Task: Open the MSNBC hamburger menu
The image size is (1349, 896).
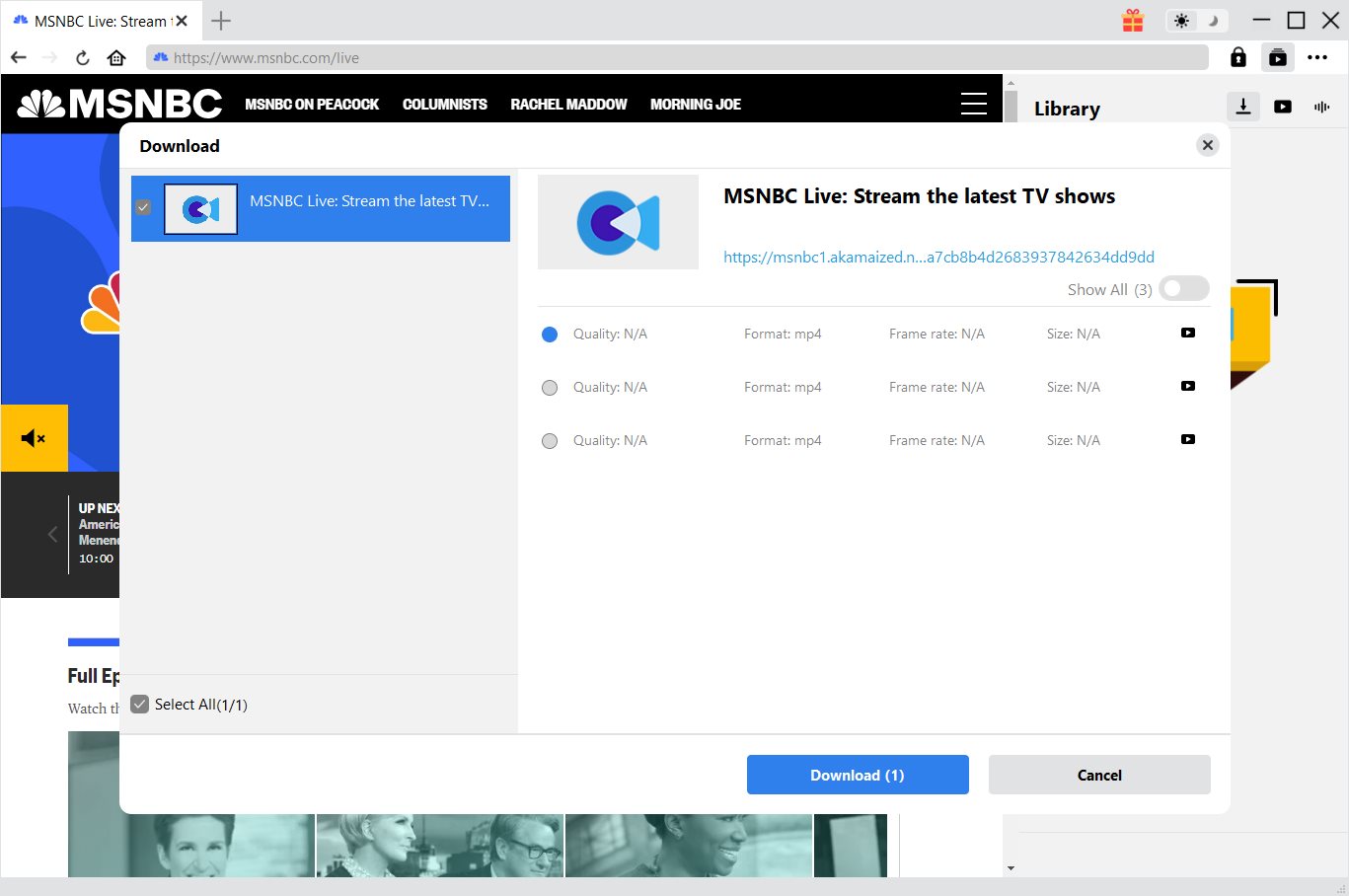Action: point(973,104)
